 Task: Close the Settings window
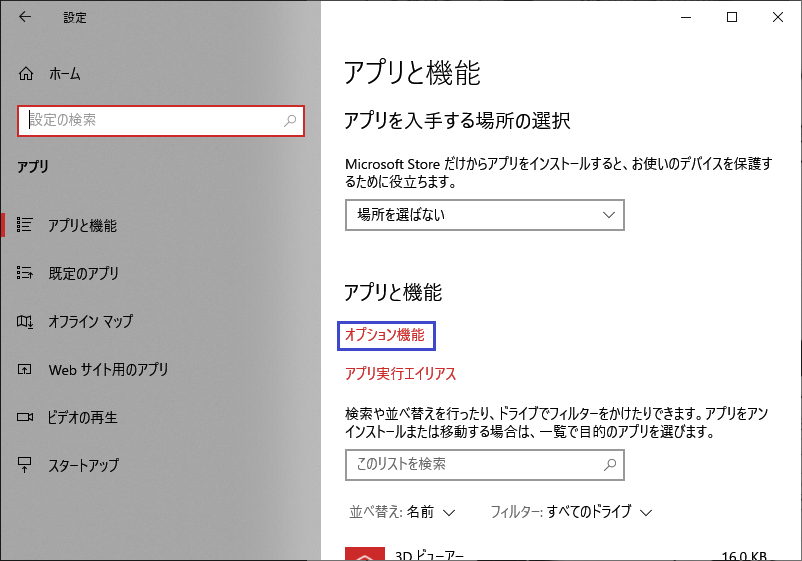tap(778, 17)
